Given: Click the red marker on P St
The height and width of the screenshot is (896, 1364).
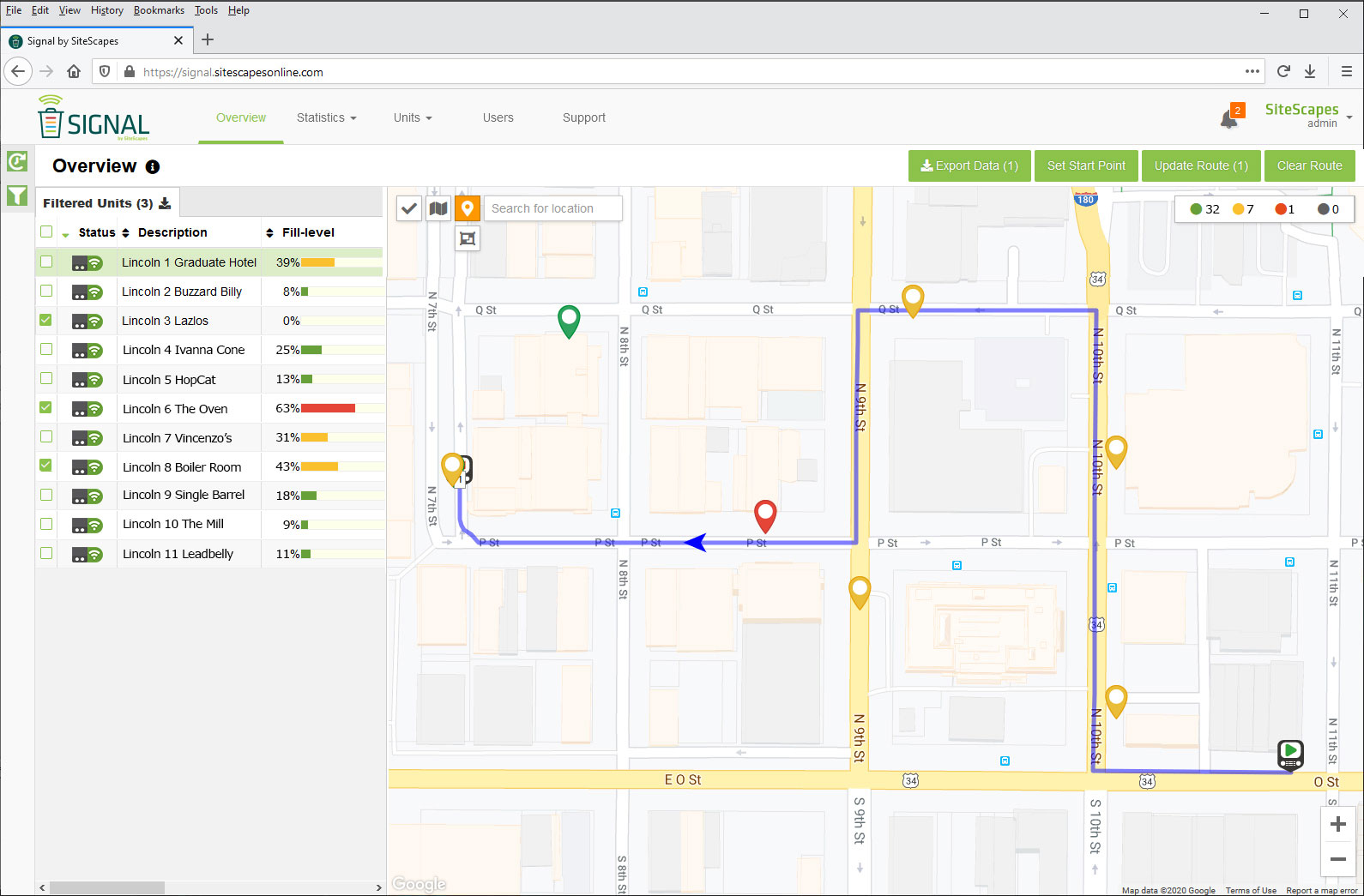Looking at the screenshot, I should 764,514.
